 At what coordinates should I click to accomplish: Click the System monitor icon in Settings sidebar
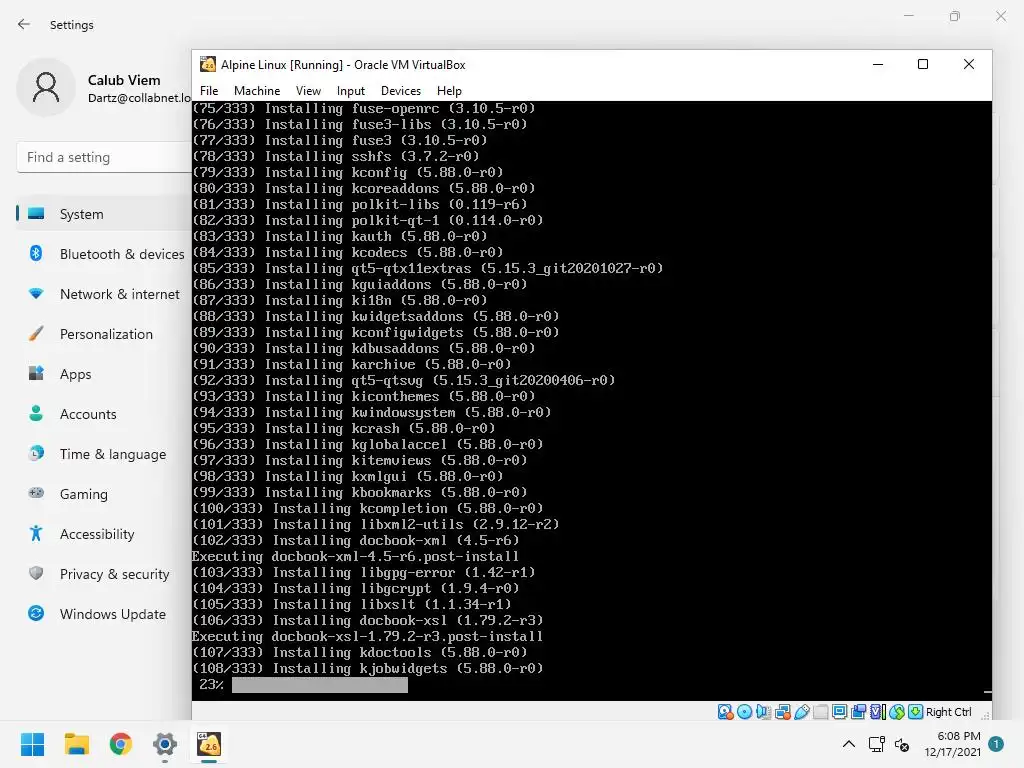pos(36,214)
